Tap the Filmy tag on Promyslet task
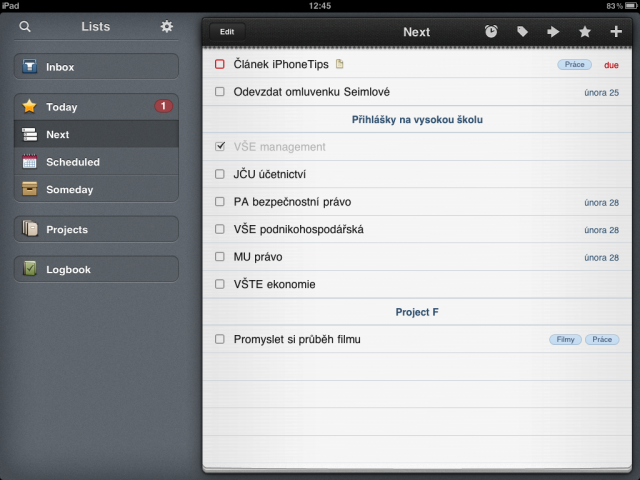 click(x=565, y=340)
